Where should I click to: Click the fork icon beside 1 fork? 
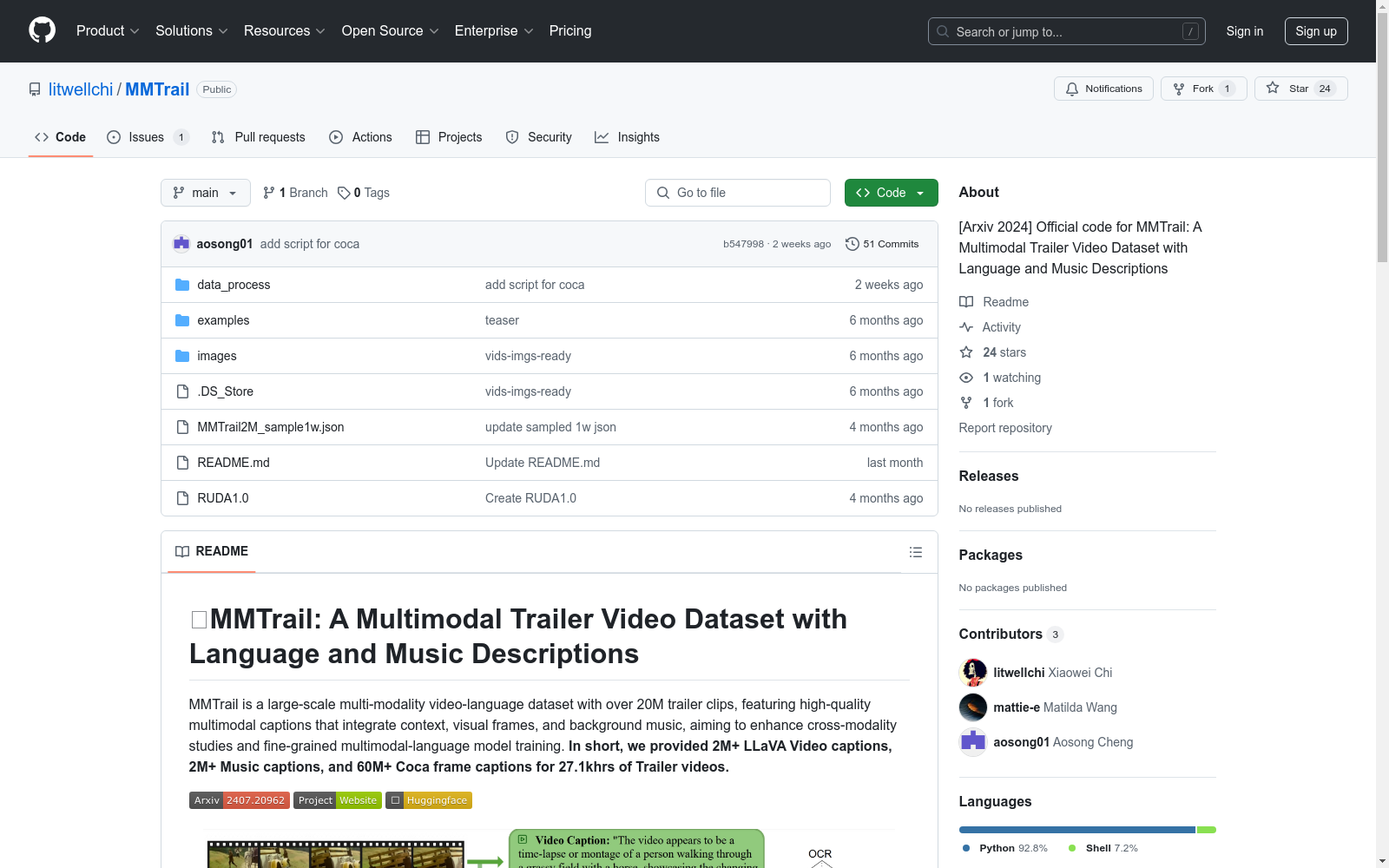[x=966, y=403]
